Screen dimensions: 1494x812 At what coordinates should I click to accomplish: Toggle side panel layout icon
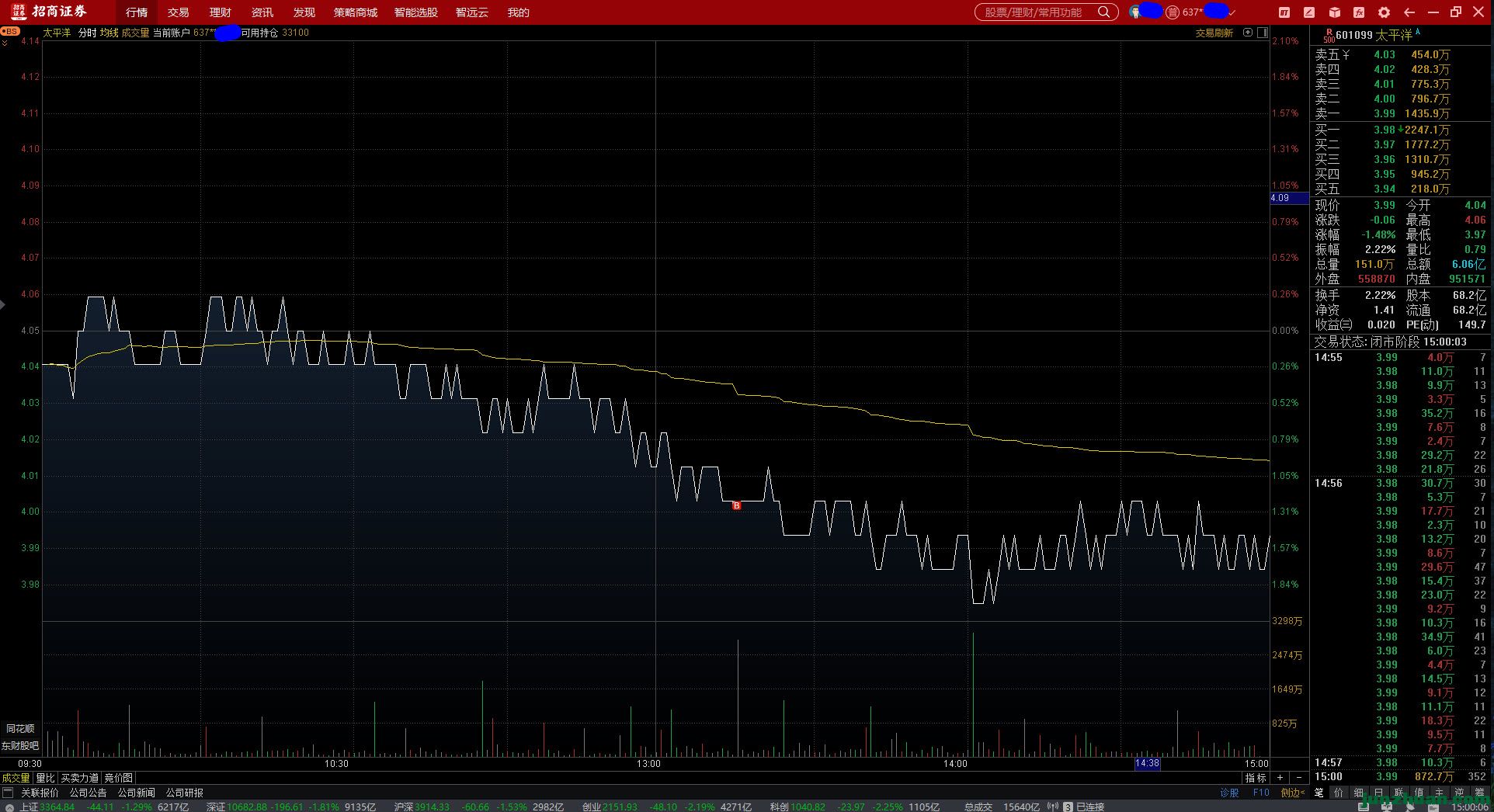tap(1263, 33)
